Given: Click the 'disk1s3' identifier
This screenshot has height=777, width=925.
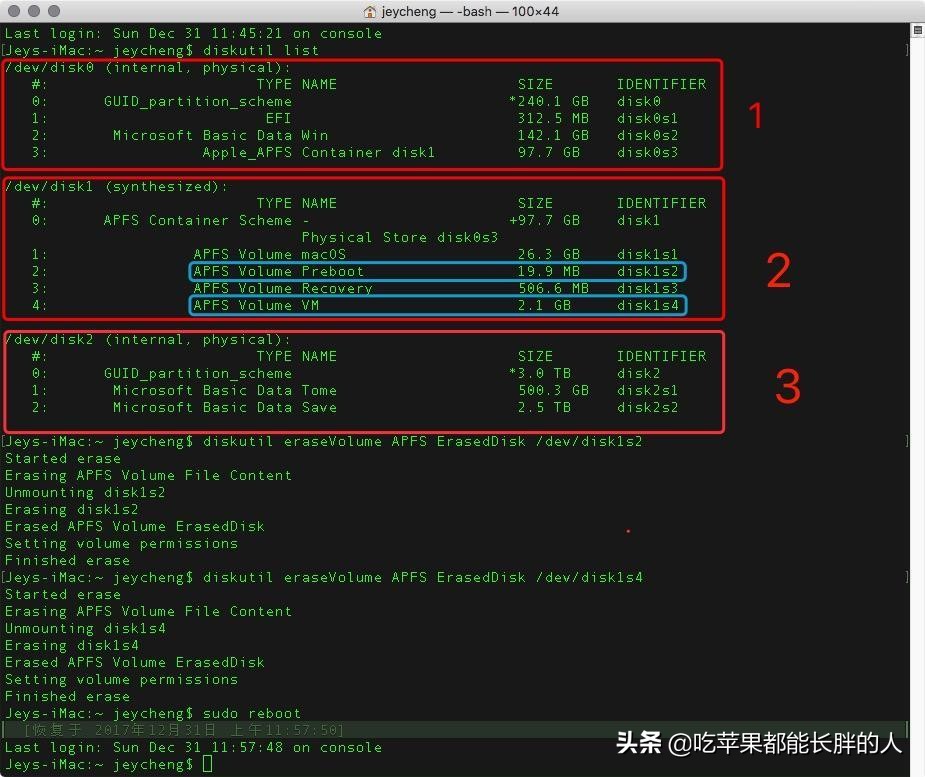Looking at the screenshot, I should pos(647,288).
